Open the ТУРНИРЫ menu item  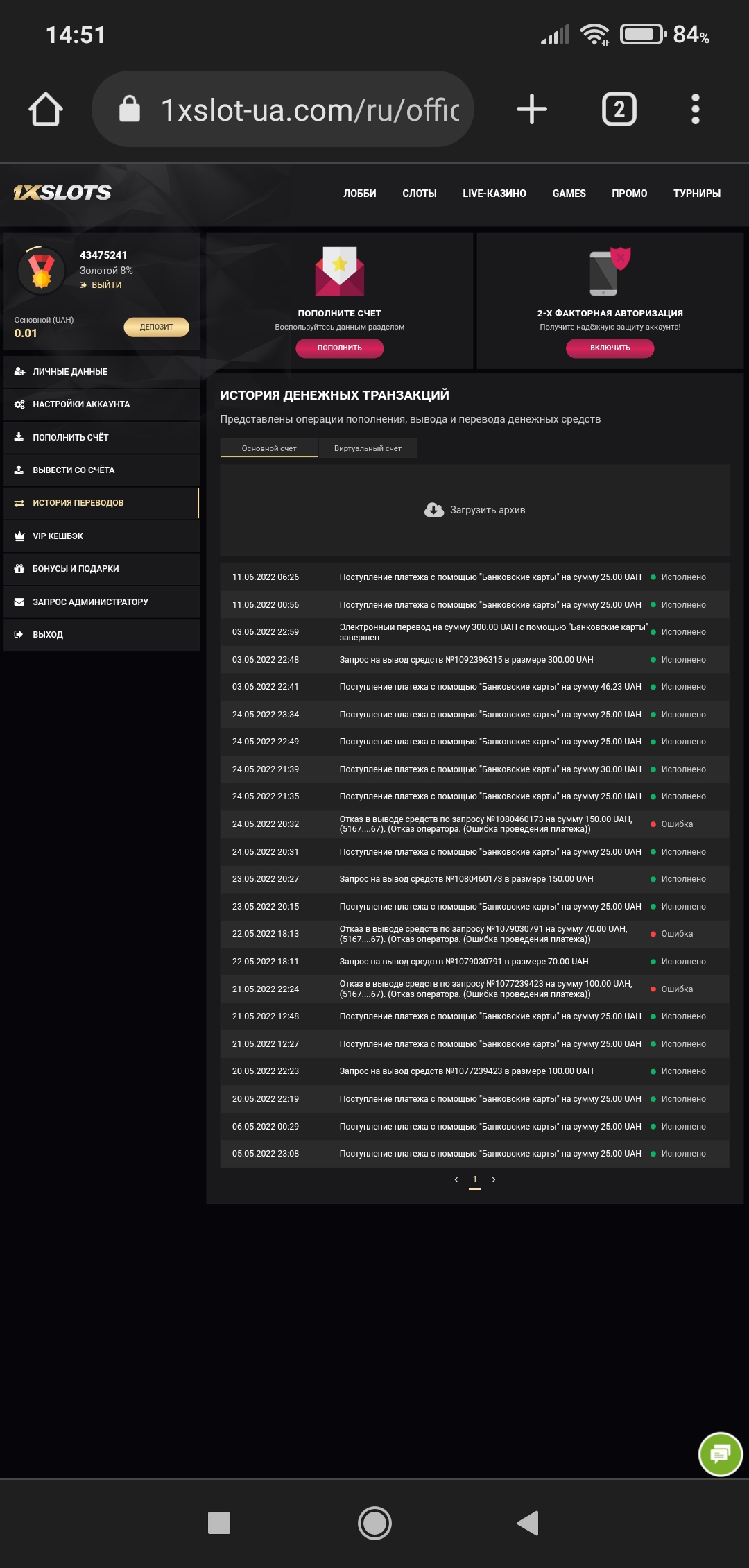coord(696,194)
